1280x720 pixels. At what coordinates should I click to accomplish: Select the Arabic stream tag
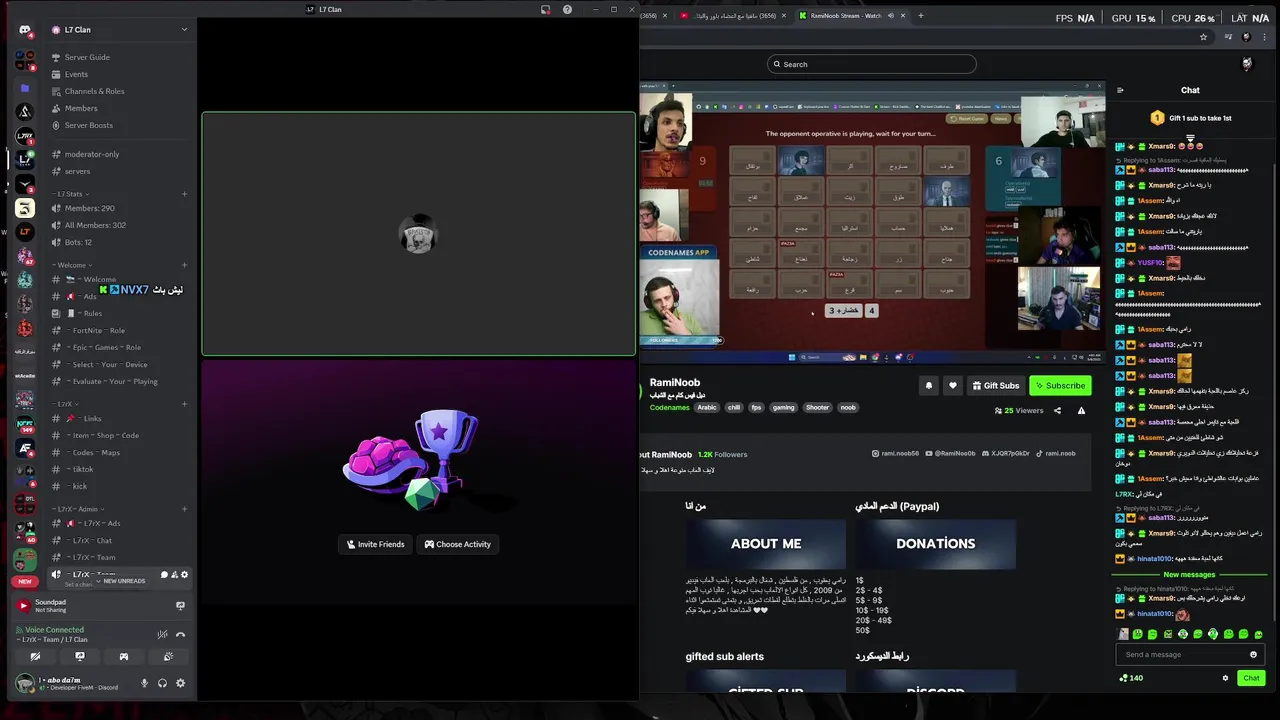coord(707,407)
